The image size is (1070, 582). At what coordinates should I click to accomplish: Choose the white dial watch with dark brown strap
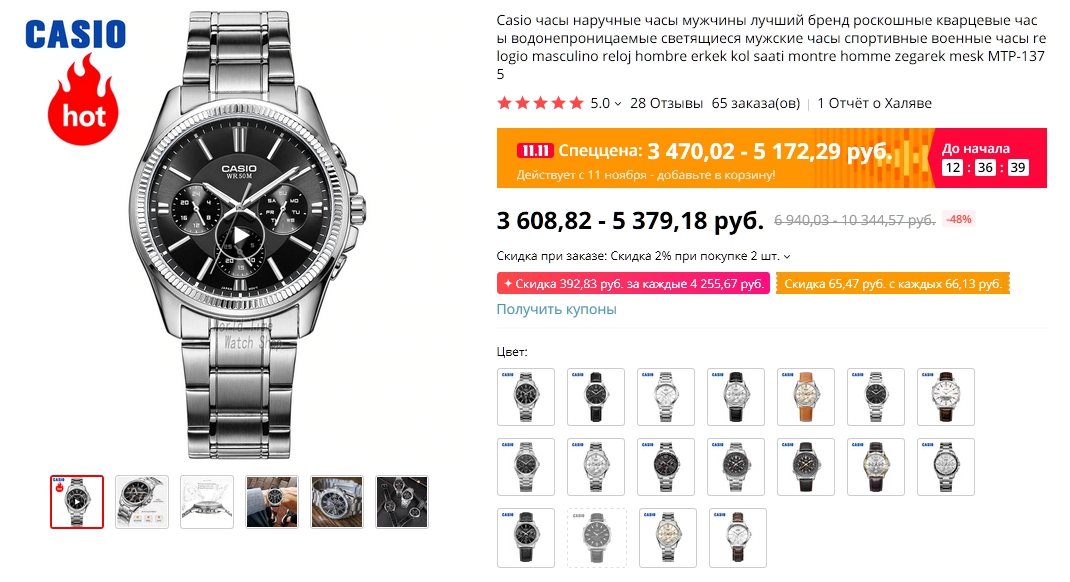(x=945, y=397)
